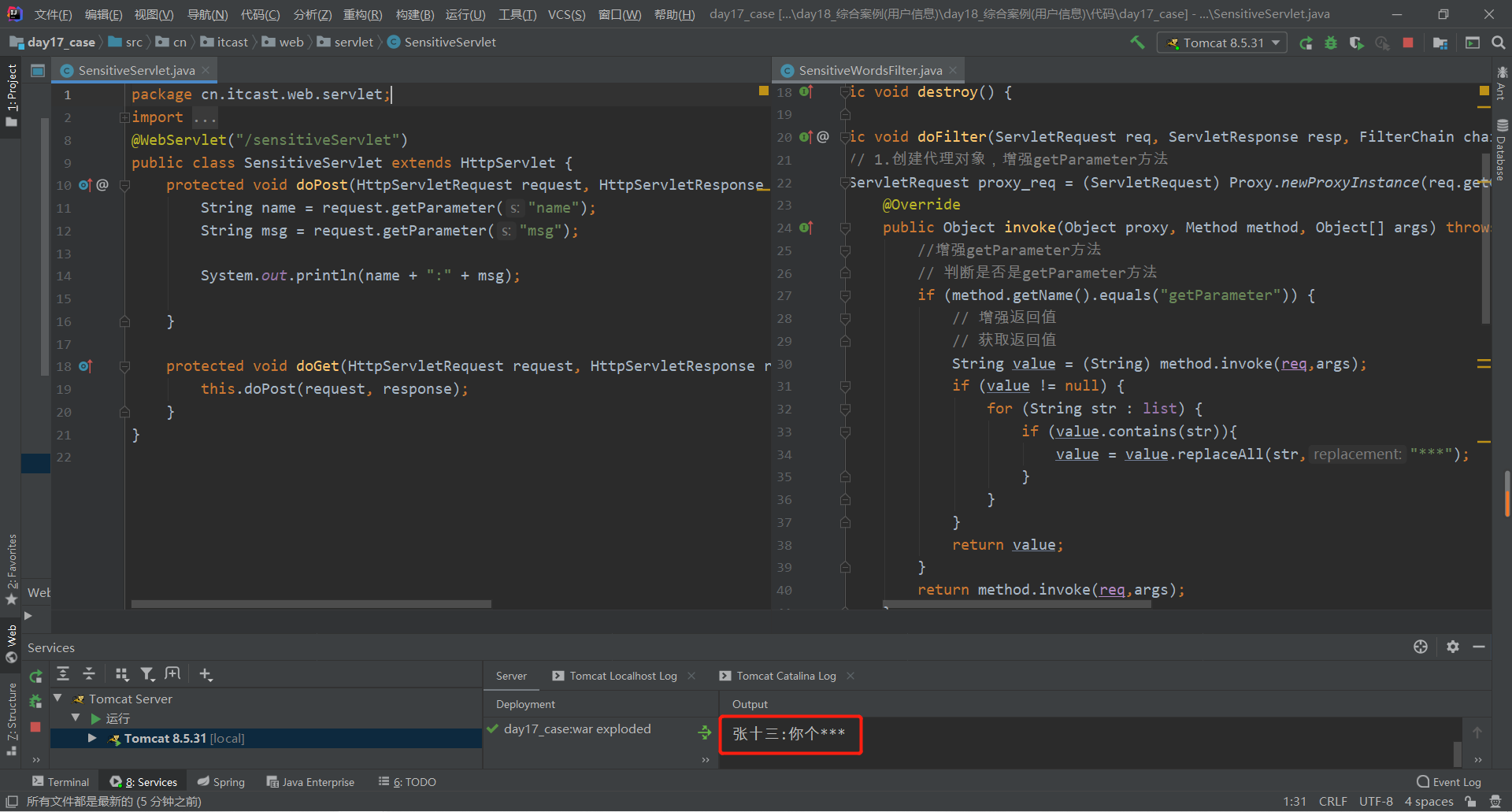Screen dimensions: 1512x812
Task: Open Search Everywhere with the magnifier icon
Action: 1499,43
